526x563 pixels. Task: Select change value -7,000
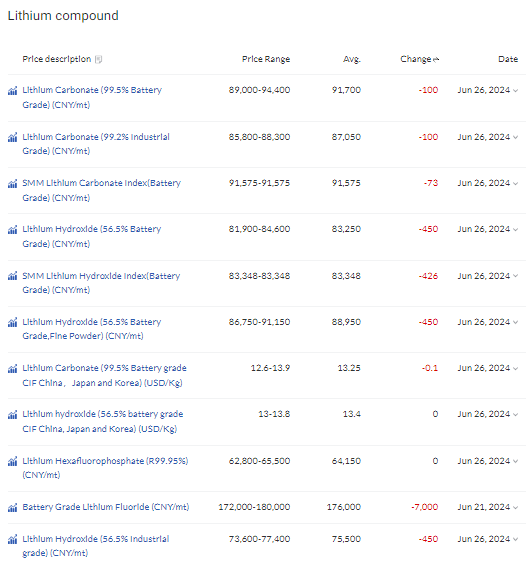(425, 507)
